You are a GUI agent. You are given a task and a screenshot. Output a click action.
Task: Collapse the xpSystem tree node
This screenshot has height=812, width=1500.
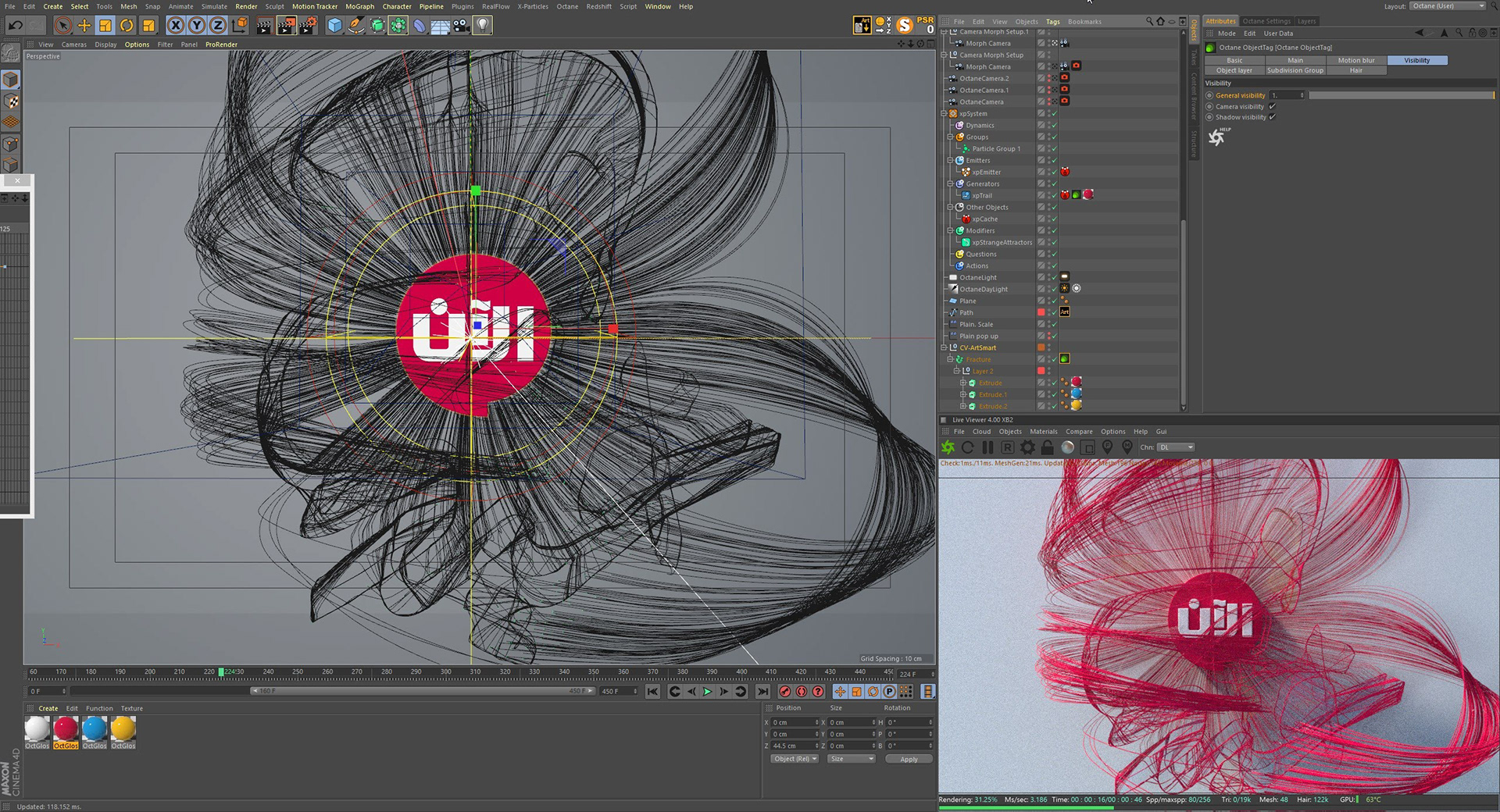point(944,114)
